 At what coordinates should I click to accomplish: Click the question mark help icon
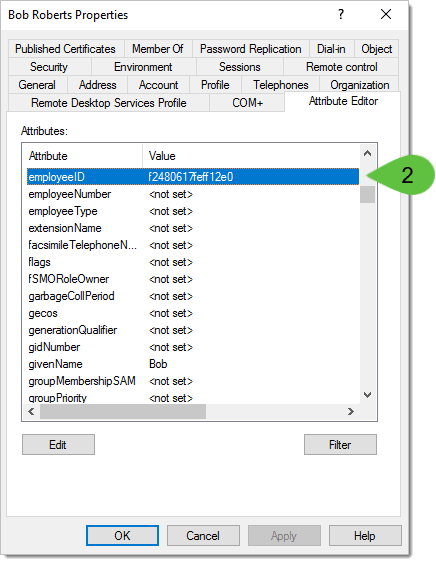pyautogui.click(x=340, y=15)
